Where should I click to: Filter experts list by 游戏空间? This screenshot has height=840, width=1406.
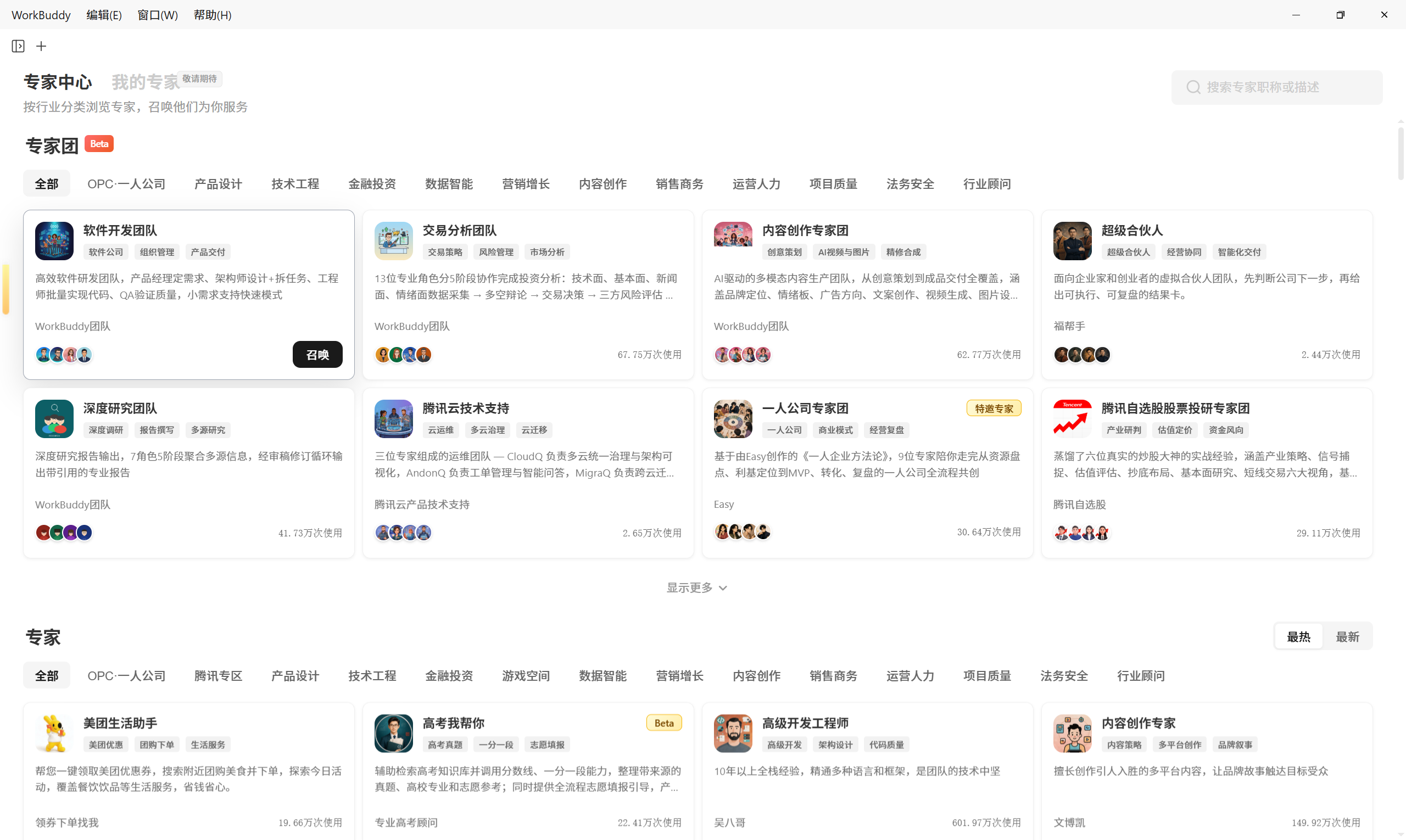526,676
